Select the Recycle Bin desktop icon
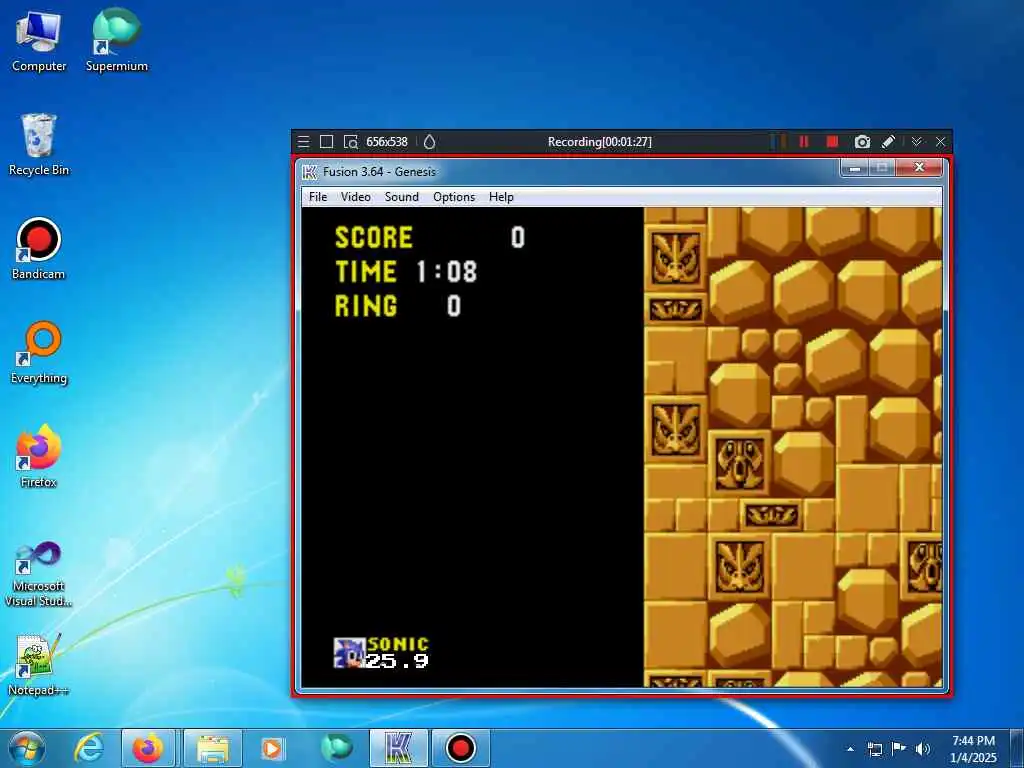 39,145
